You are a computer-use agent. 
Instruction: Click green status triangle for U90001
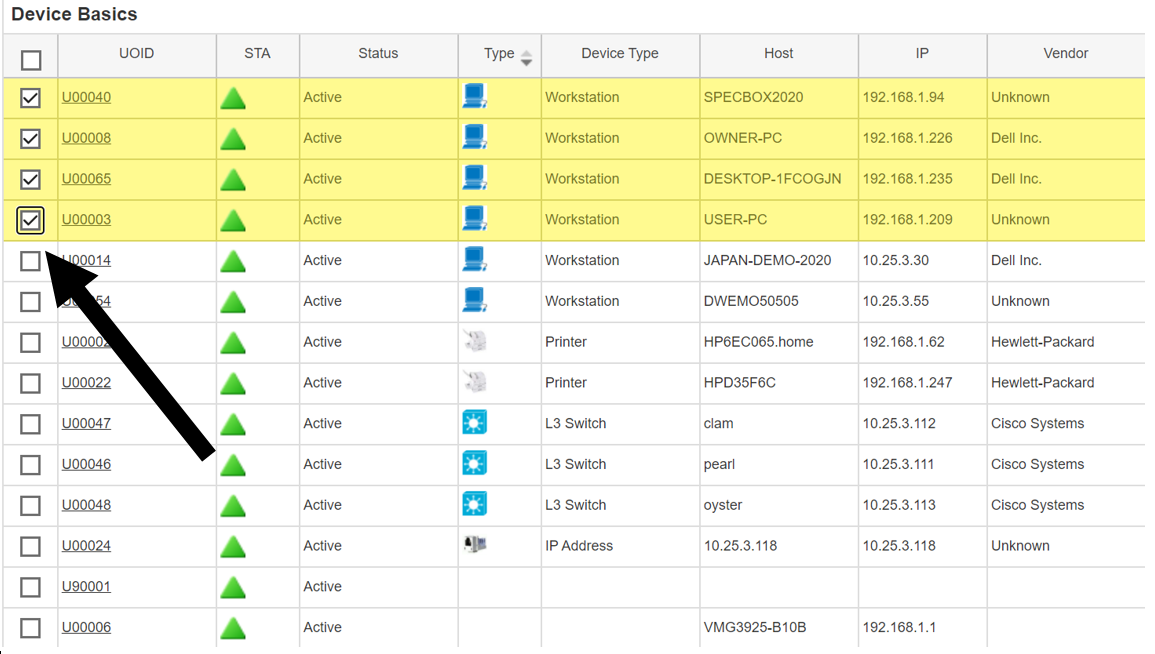(x=233, y=588)
